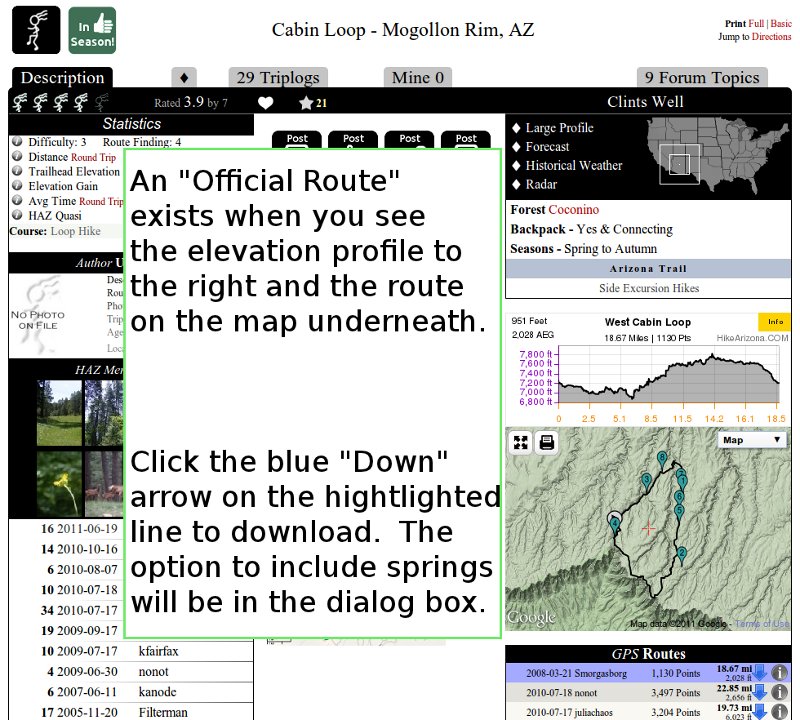Image resolution: width=800 pixels, height=720 pixels.
Task: Open the Coconino forest link
Action: pos(574,210)
